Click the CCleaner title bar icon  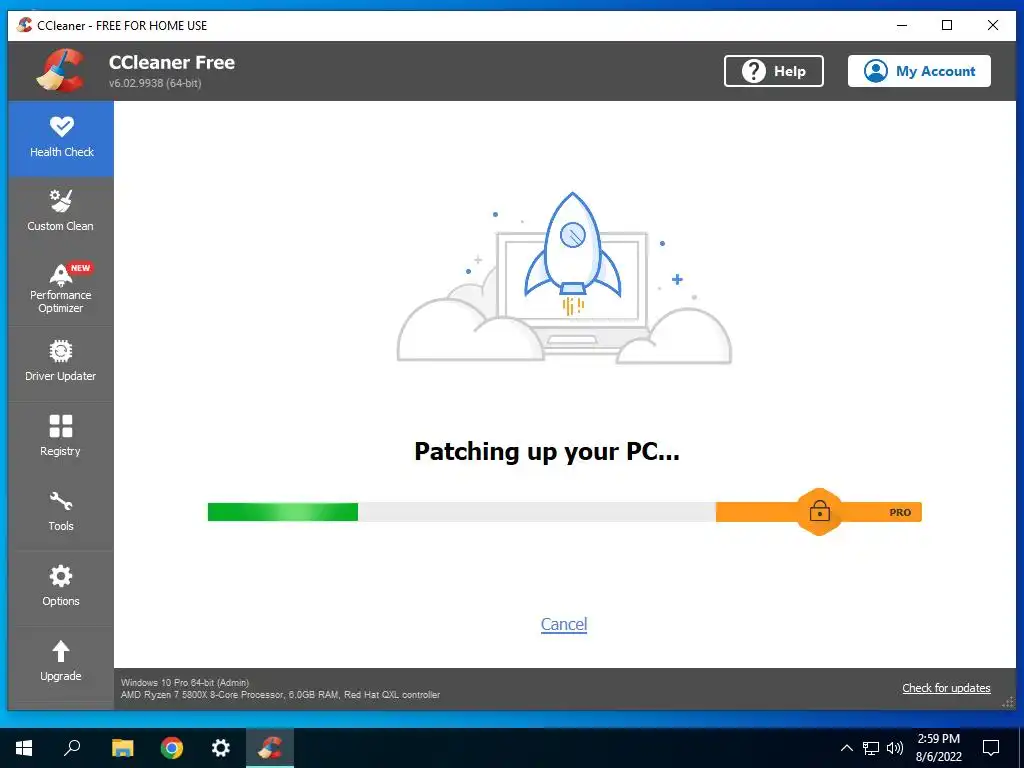pyautogui.click(x=25, y=25)
